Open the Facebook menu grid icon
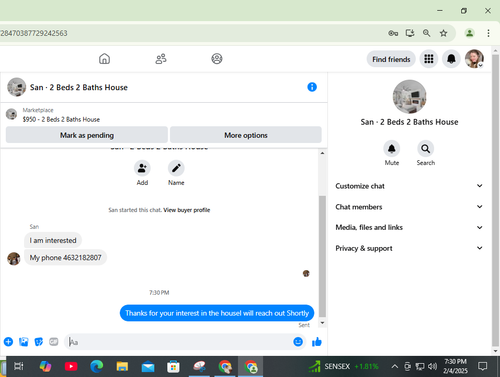Screen dimensions: 500x377 click(429, 59)
